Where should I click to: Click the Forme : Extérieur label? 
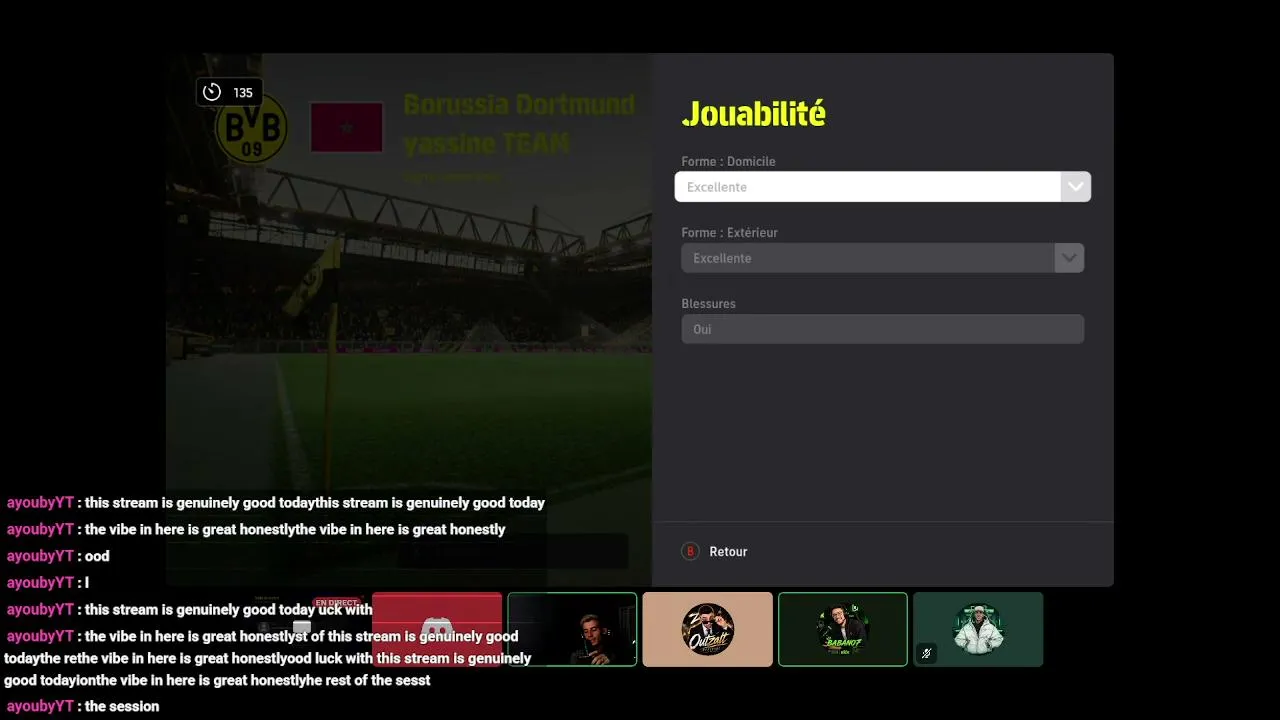coord(730,232)
